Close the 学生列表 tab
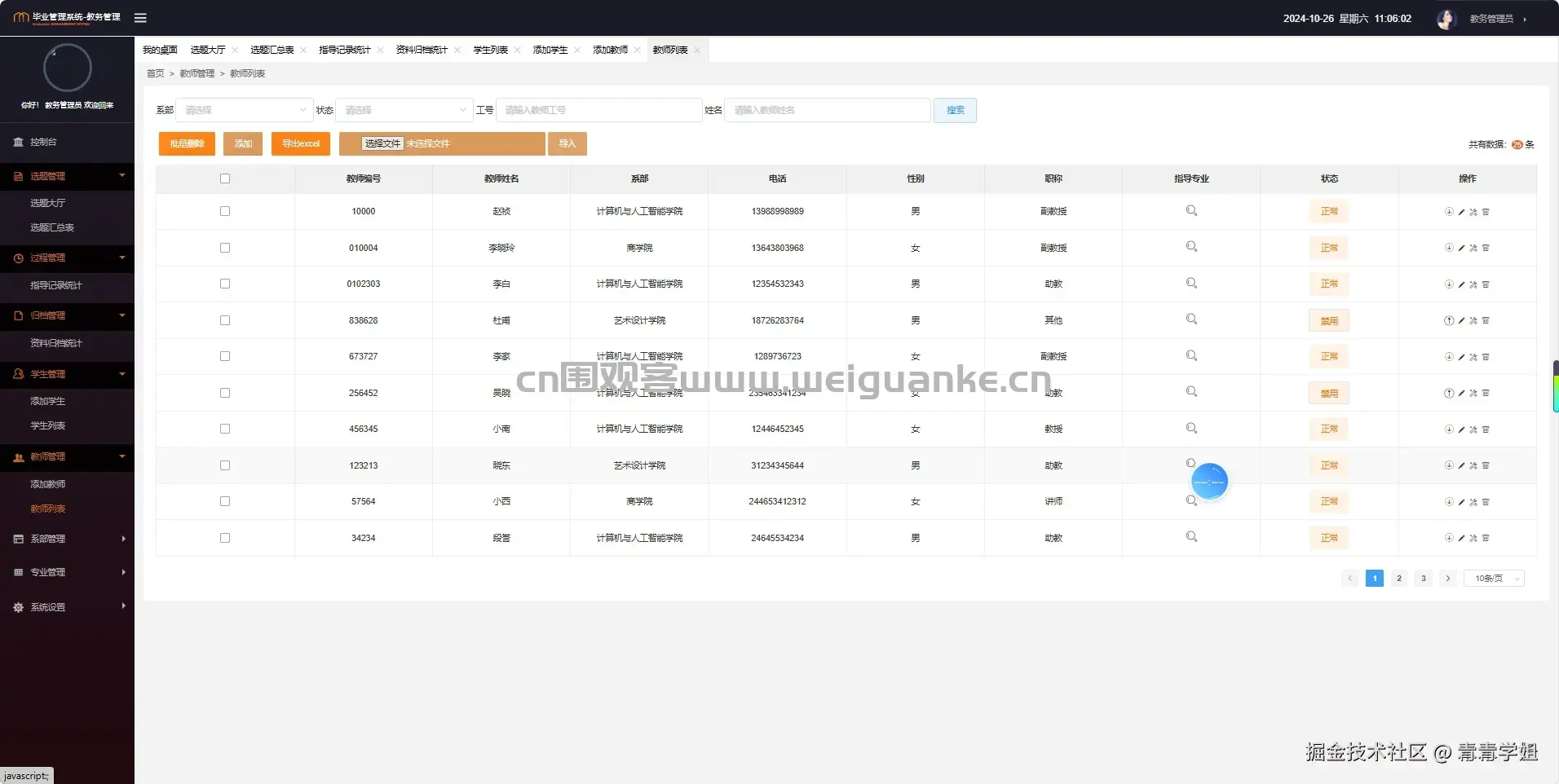Viewport: 1559px width, 784px height. pyautogui.click(x=517, y=51)
